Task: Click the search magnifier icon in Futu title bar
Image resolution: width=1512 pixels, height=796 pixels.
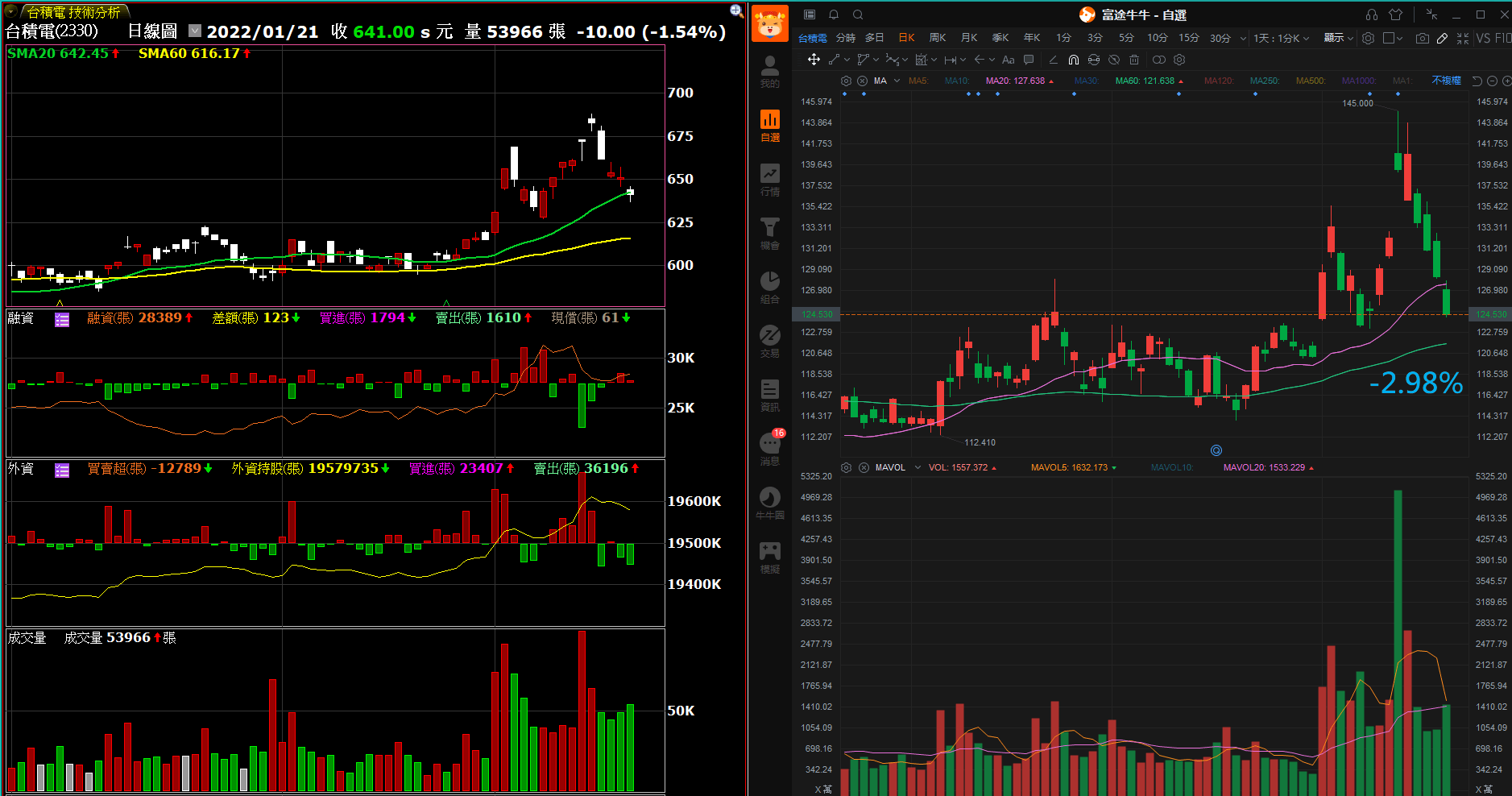Action: pos(858,15)
